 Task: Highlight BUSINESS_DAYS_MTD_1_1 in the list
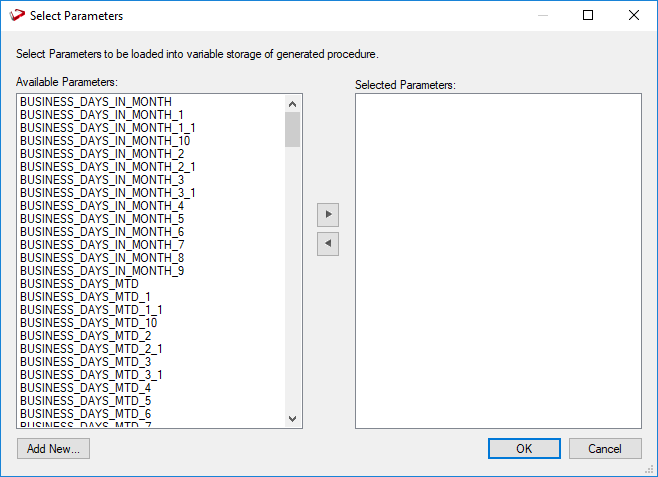(x=91, y=310)
